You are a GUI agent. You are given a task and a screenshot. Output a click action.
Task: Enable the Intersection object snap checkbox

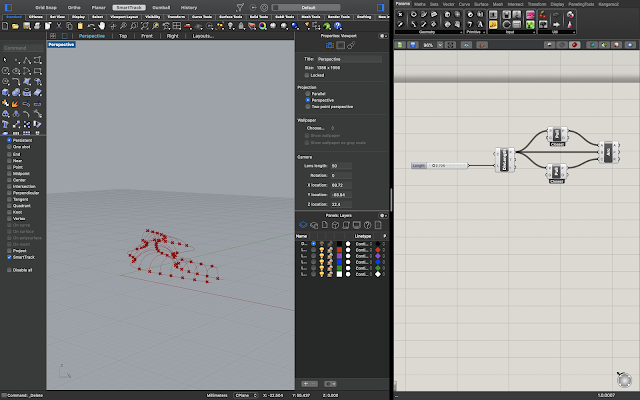(x=9, y=187)
